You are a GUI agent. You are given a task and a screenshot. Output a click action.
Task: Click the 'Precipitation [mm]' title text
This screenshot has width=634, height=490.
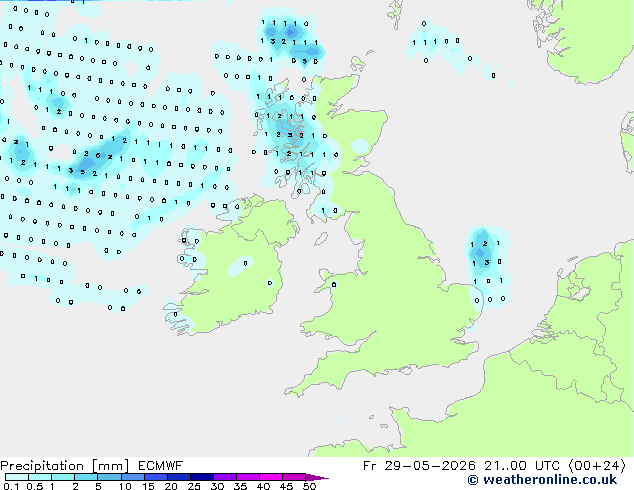[64, 466]
